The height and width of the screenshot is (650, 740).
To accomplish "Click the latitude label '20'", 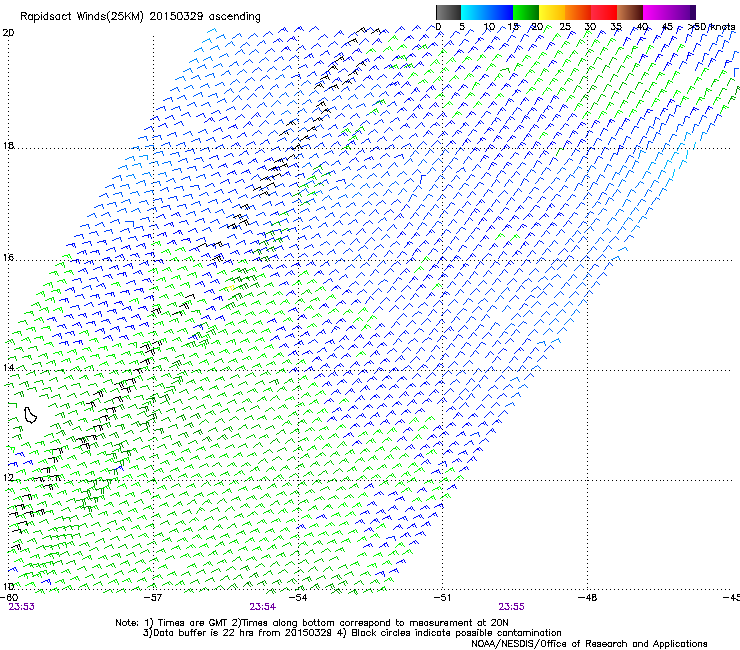I will [x=8, y=33].
